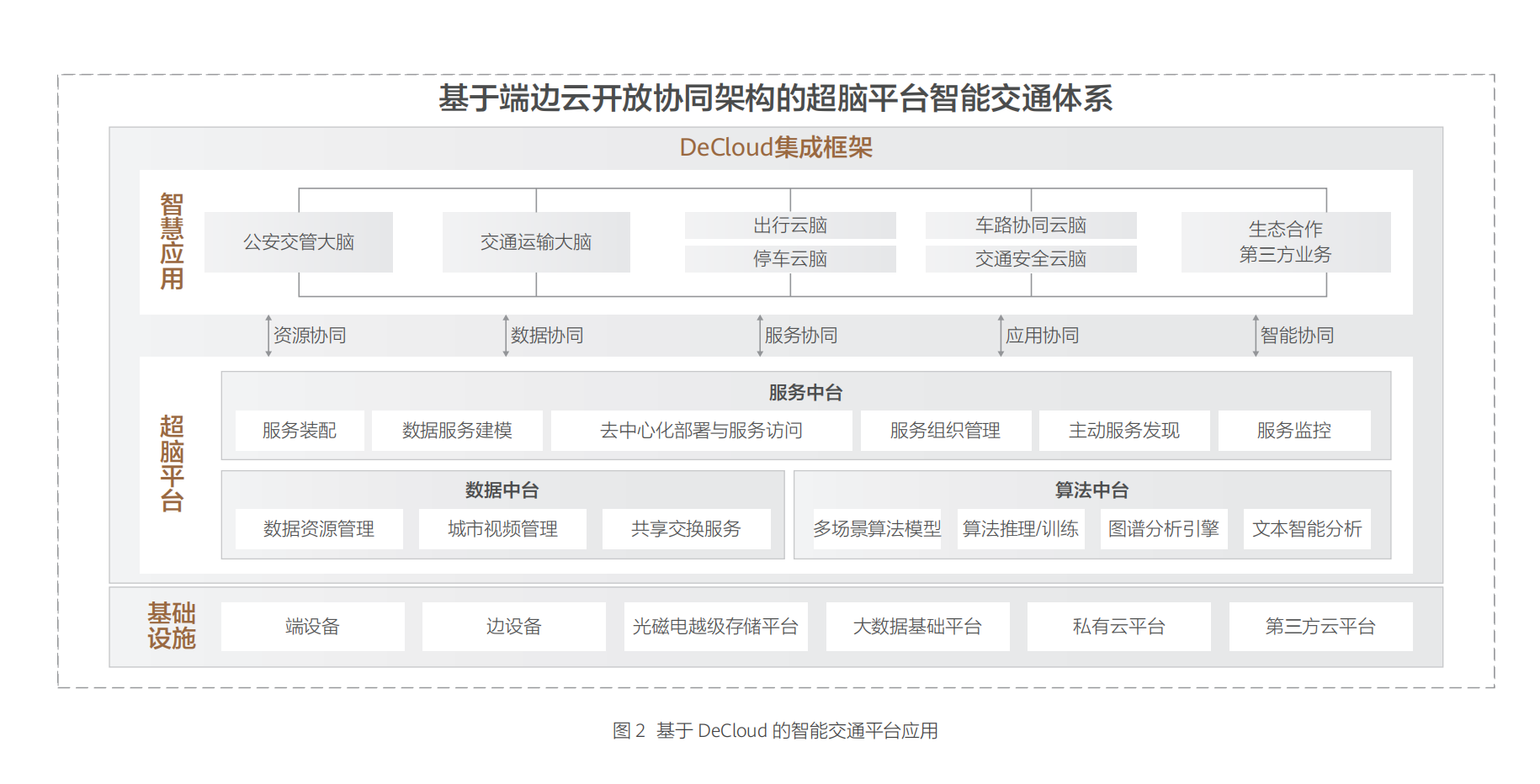Select the 公安交管大脑 block

[300, 242]
